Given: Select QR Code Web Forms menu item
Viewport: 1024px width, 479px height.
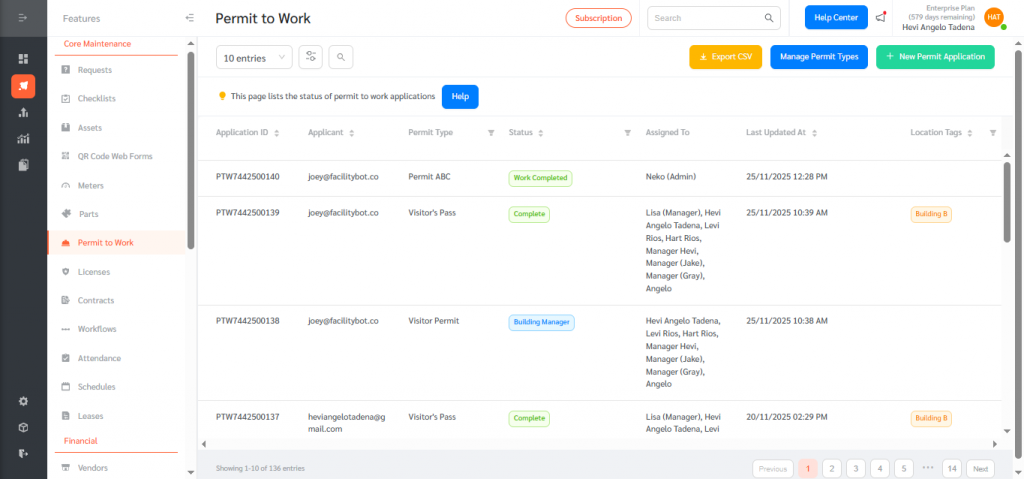Looking at the screenshot, I should (x=115, y=157).
